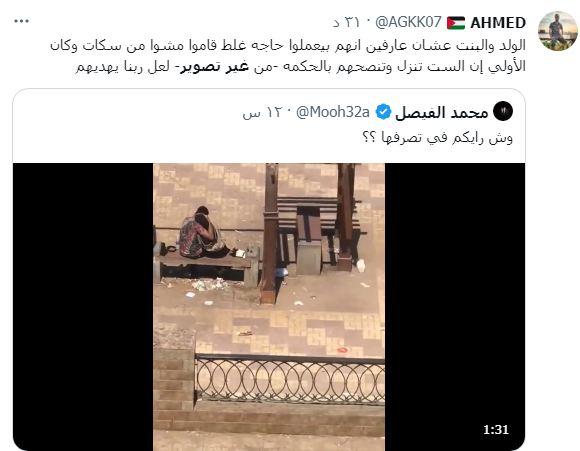Open the quoted tweet text وش رايكم في تصرفها
Viewport: 580px width, 451px height.
pyautogui.click(x=438, y=138)
